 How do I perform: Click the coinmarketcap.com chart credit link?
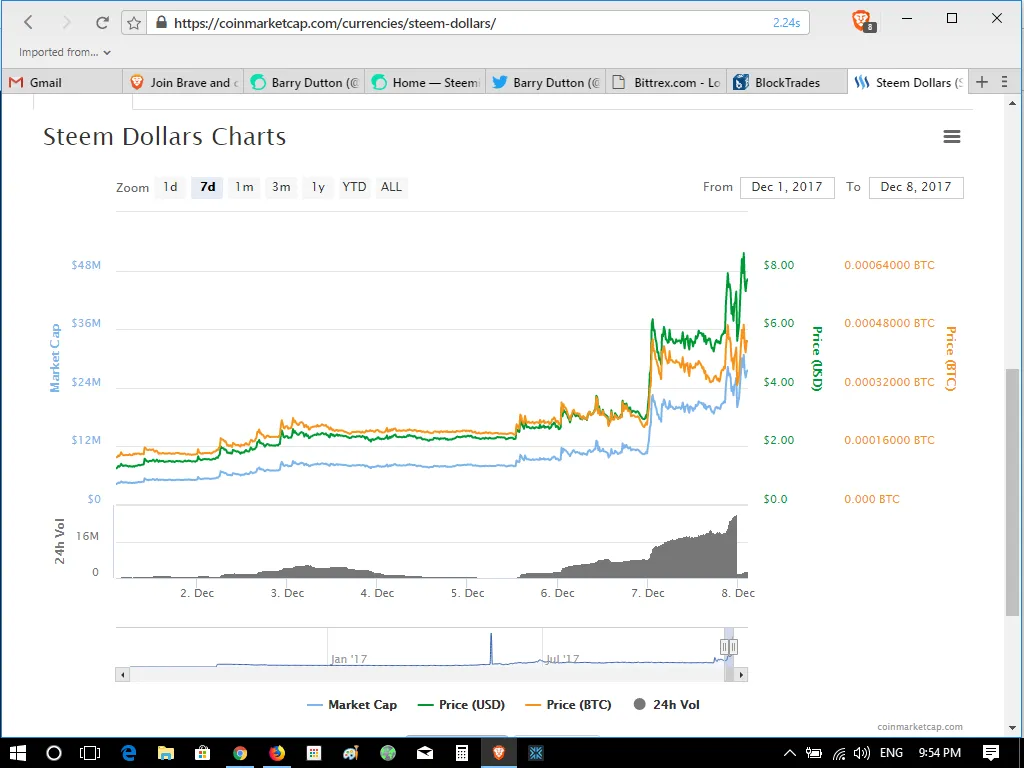(x=920, y=726)
